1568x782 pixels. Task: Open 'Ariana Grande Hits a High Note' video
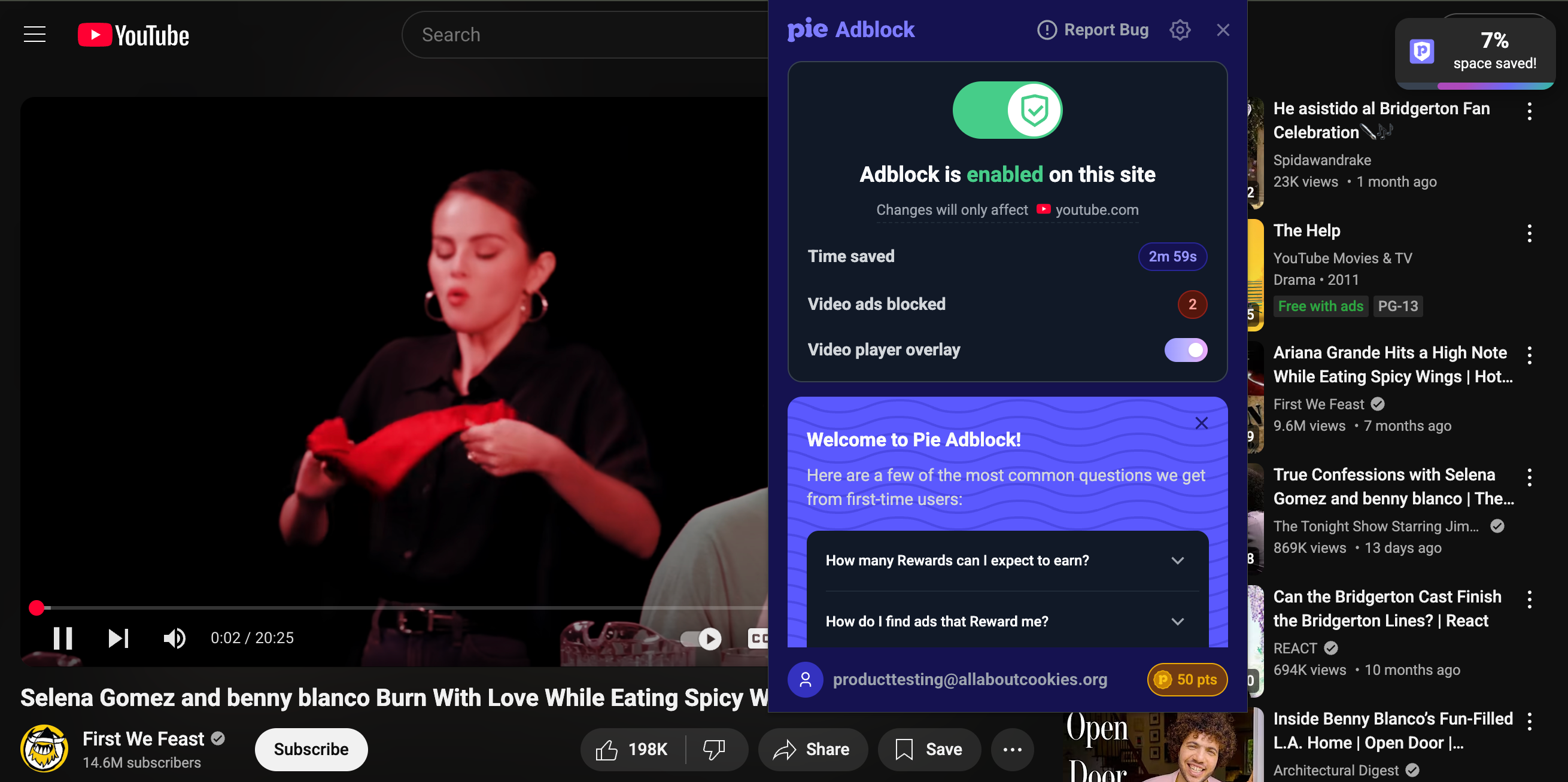1393,364
